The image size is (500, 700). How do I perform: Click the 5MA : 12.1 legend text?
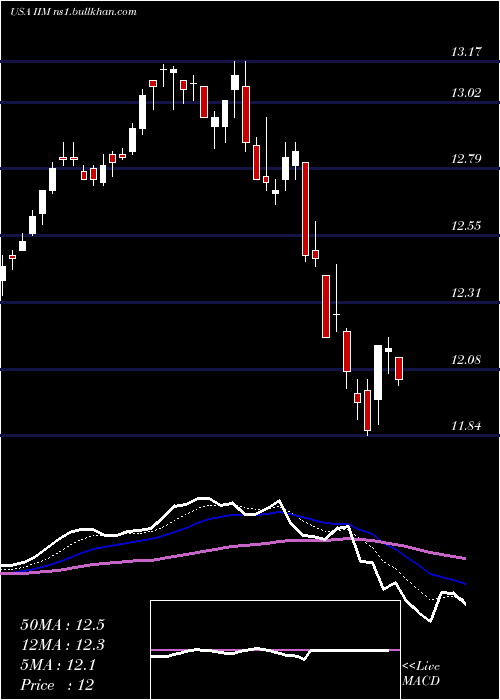click(57, 665)
